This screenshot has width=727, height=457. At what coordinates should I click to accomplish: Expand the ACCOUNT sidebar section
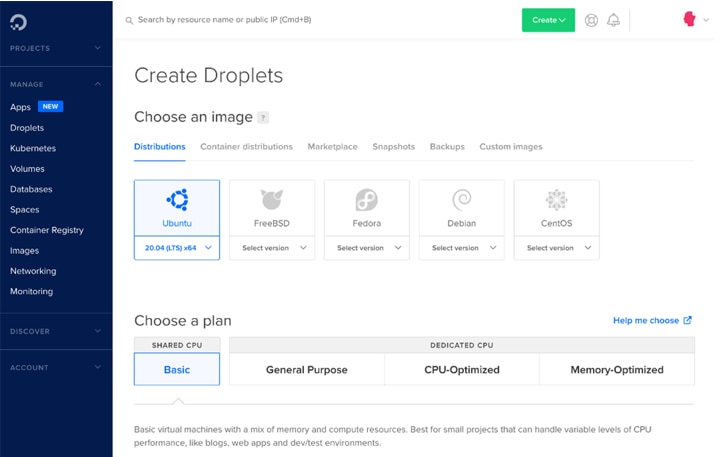[x=56, y=368]
